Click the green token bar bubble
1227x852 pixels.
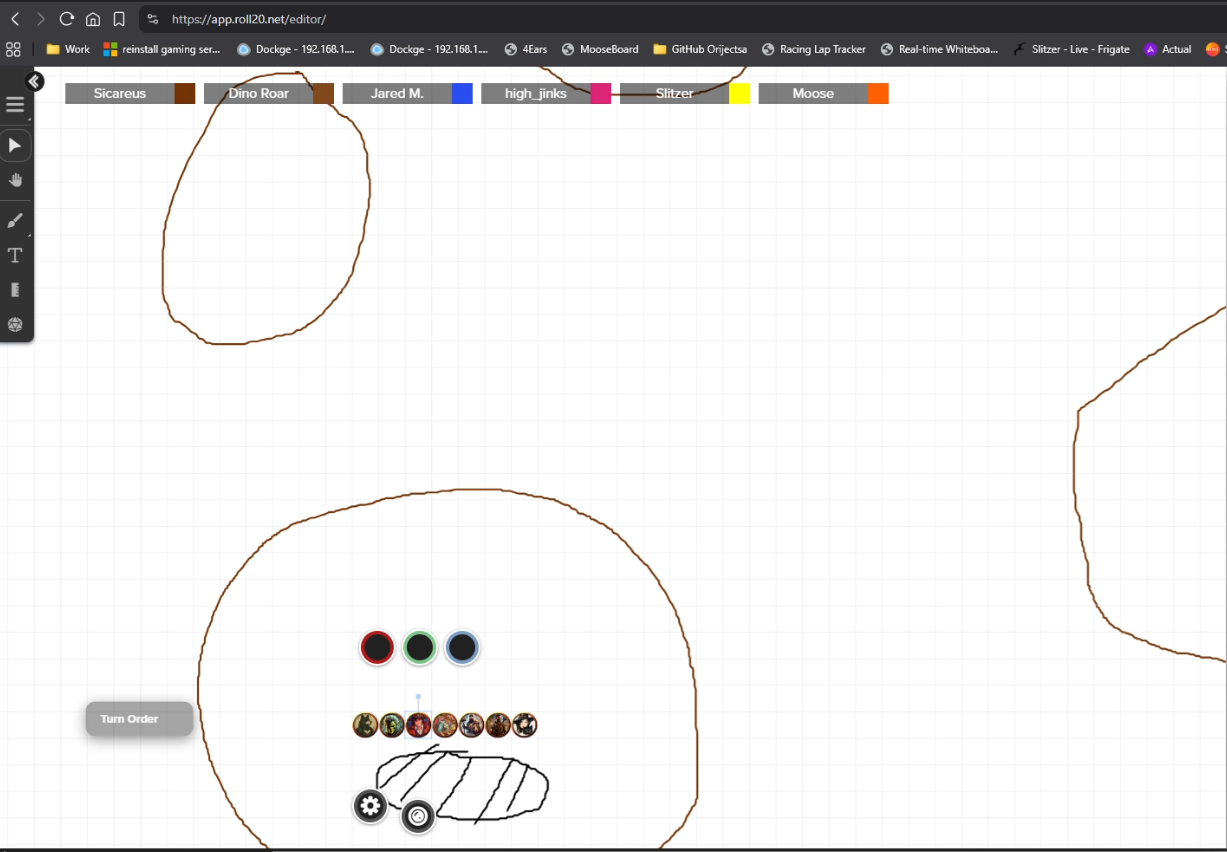pos(420,648)
